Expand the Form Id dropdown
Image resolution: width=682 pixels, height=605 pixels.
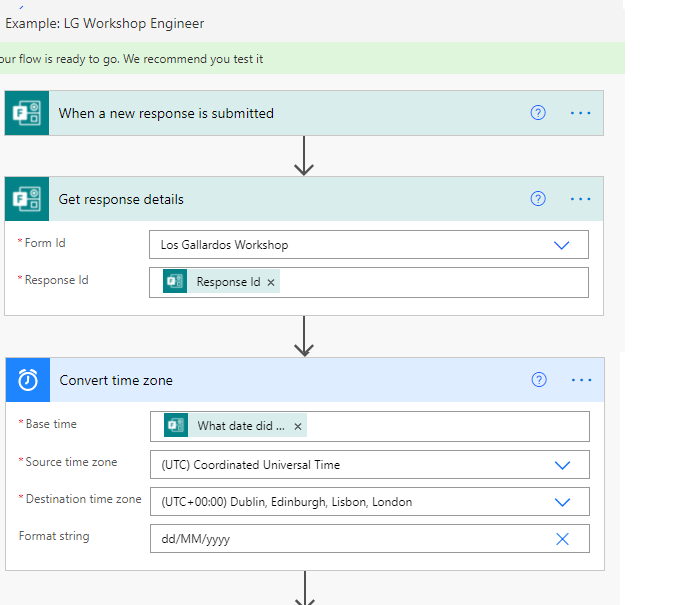(x=562, y=245)
